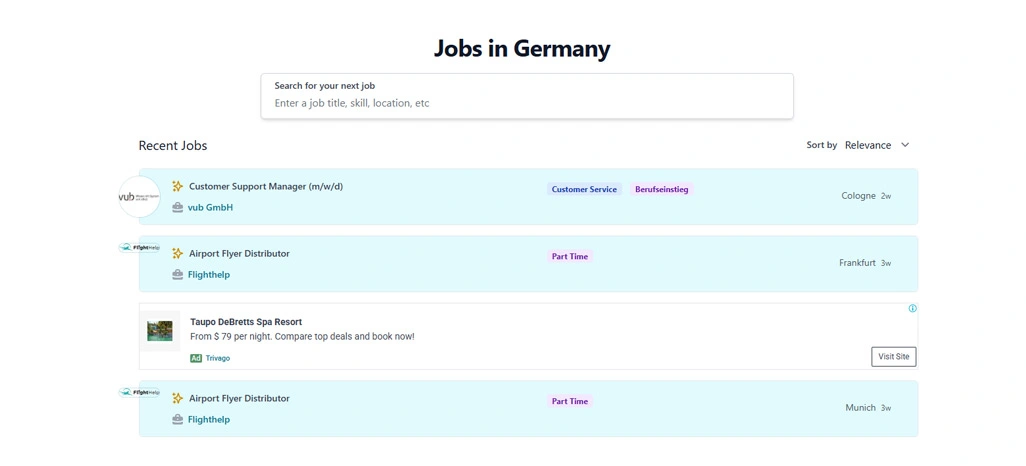The height and width of the screenshot is (466, 1026).
Task: Select the Part Time tag on the Frankfurt job
Action: tap(569, 257)
